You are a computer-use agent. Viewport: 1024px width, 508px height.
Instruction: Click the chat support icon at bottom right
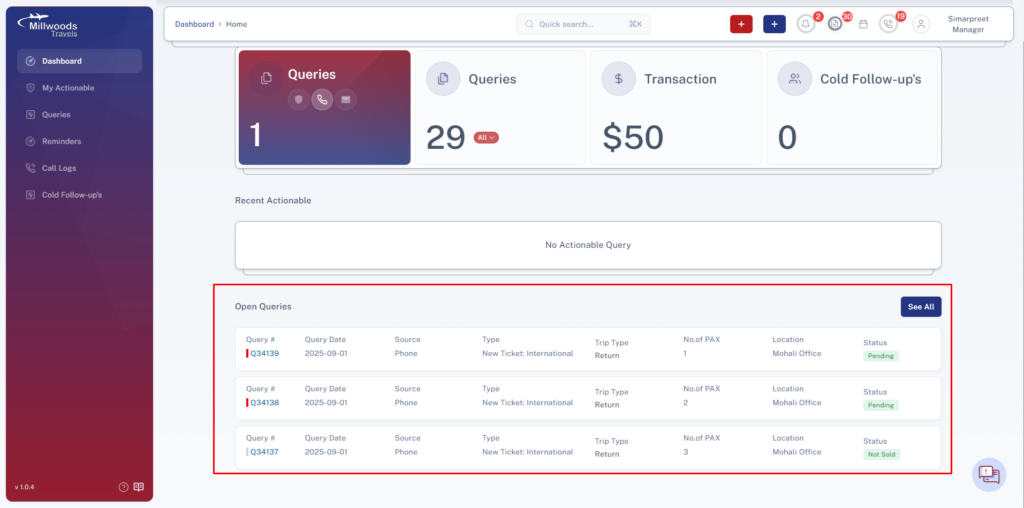pos(989,474)
